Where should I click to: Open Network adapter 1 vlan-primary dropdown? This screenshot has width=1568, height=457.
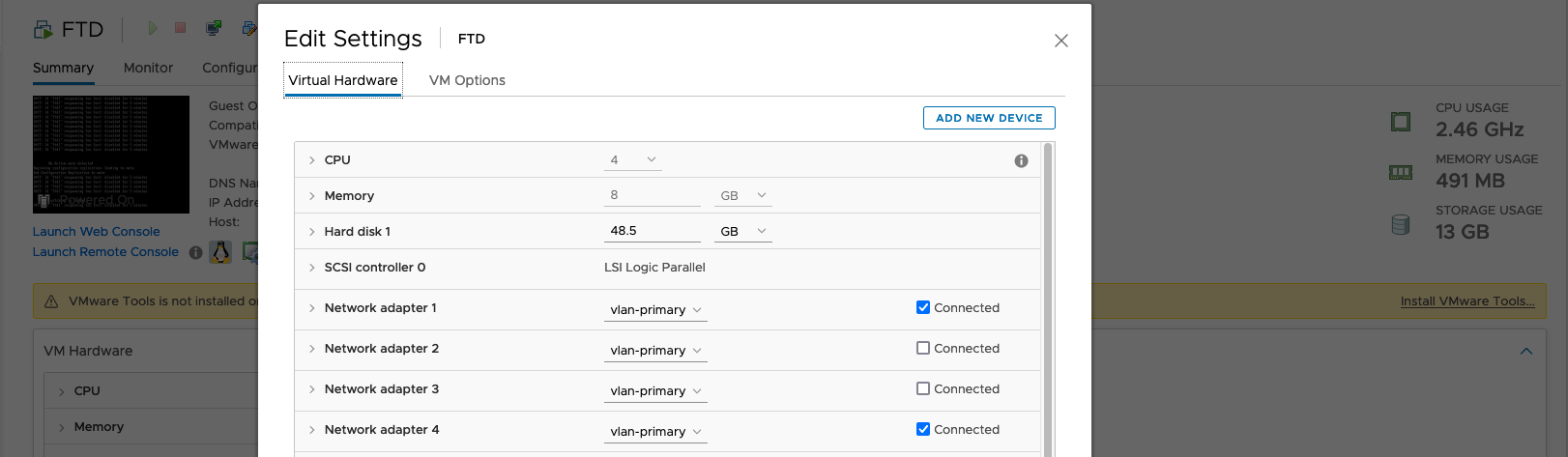pos(655,310)
